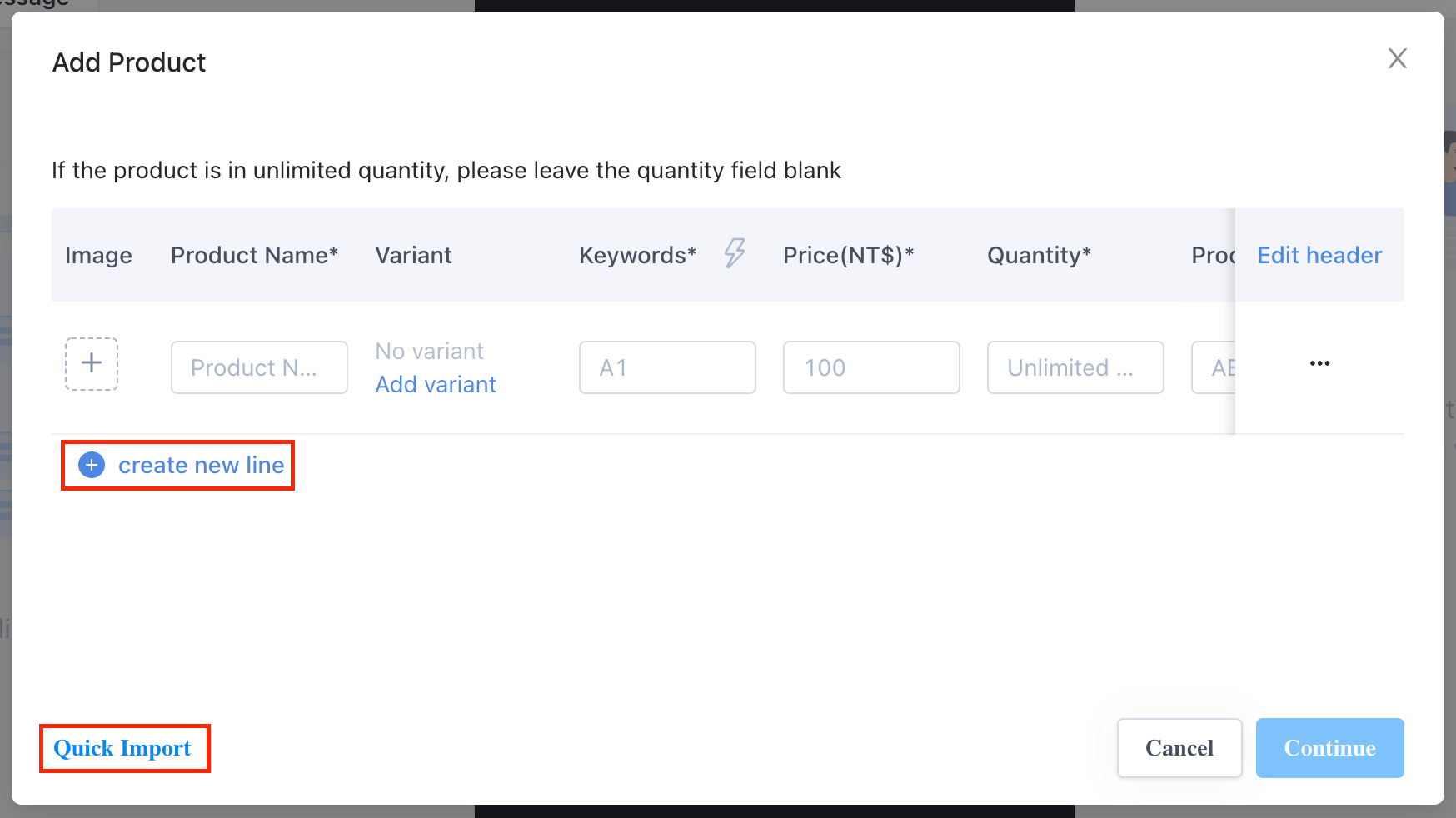This screenshot has width=1456, height=818.
Task: Click the dashed plus box to upload image
Action: [92, 364]
